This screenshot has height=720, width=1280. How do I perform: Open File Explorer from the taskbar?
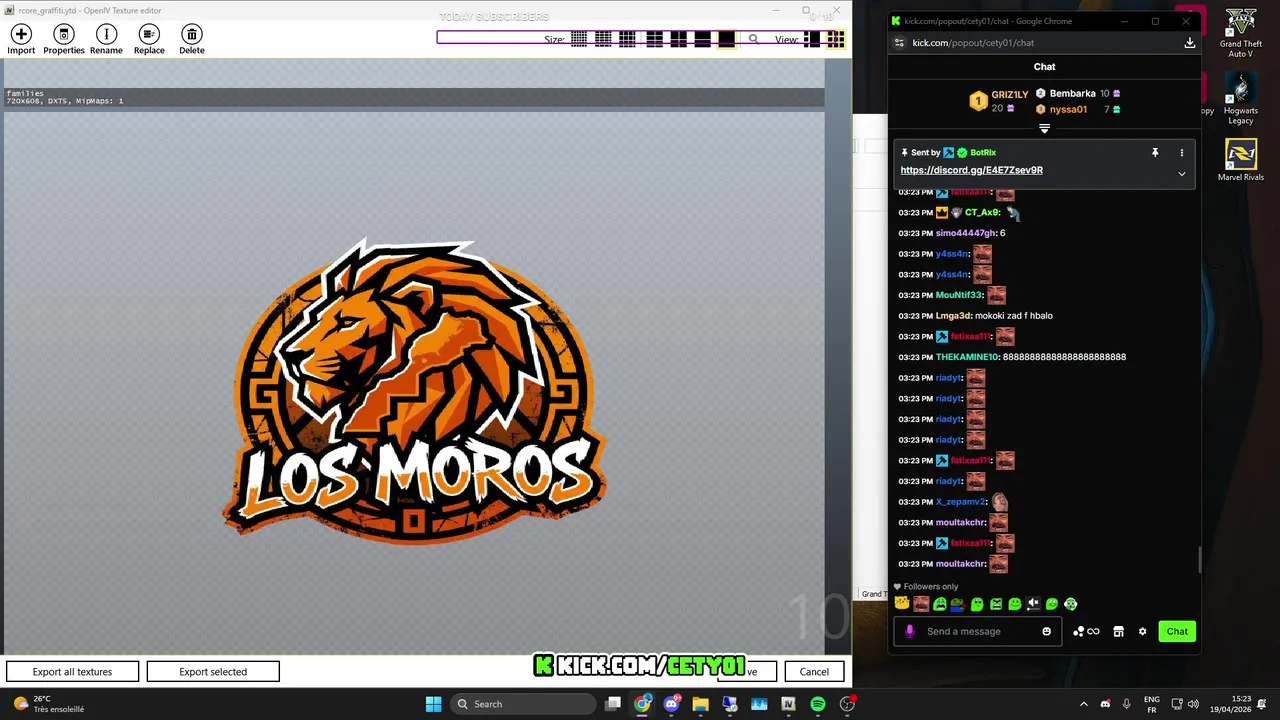coord(700,704)
